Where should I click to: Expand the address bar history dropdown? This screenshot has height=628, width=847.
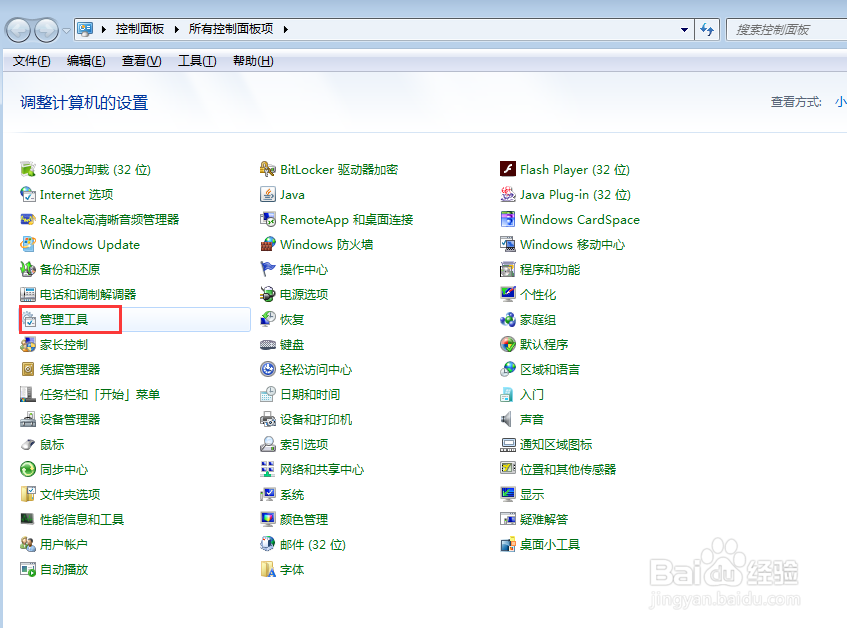684,30
